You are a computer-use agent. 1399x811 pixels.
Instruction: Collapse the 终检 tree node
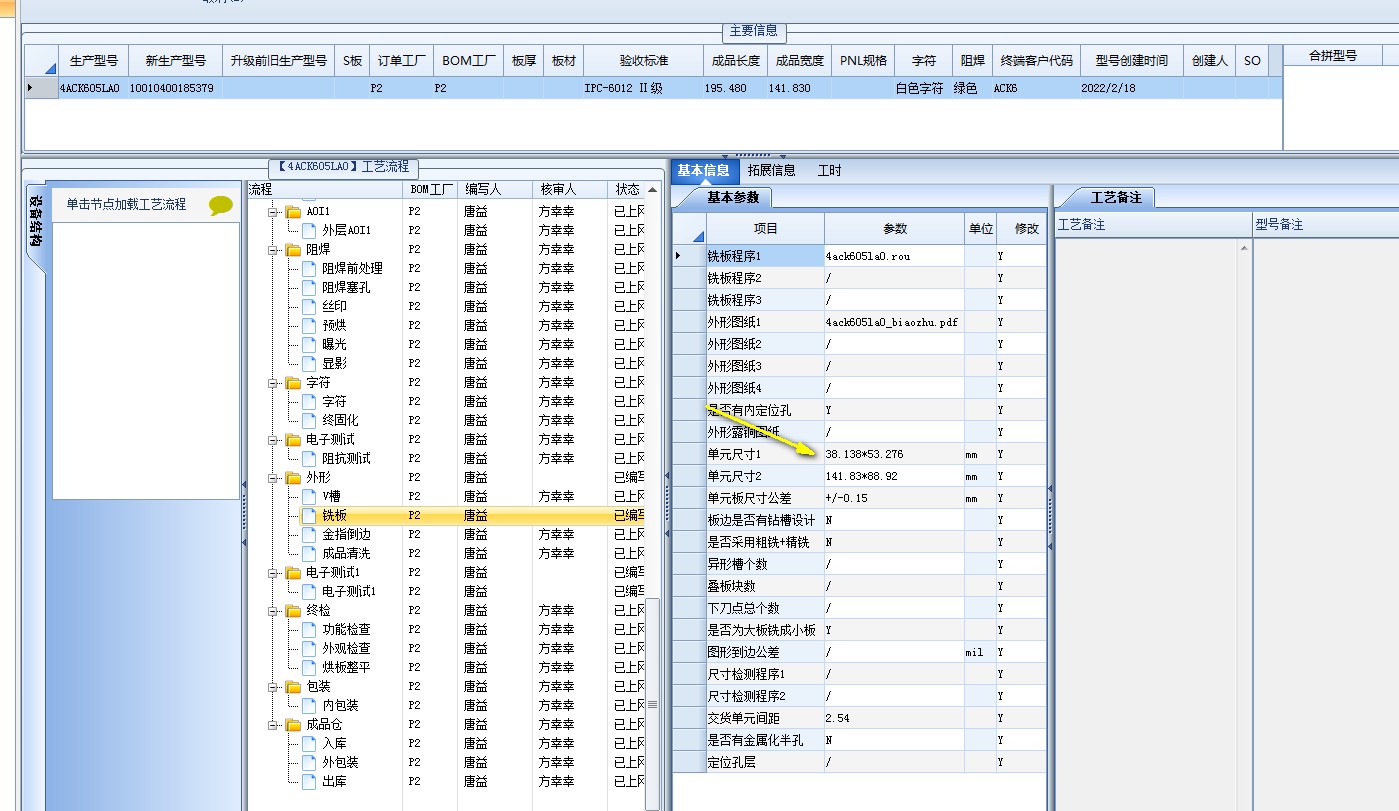(x=273, y=611)
